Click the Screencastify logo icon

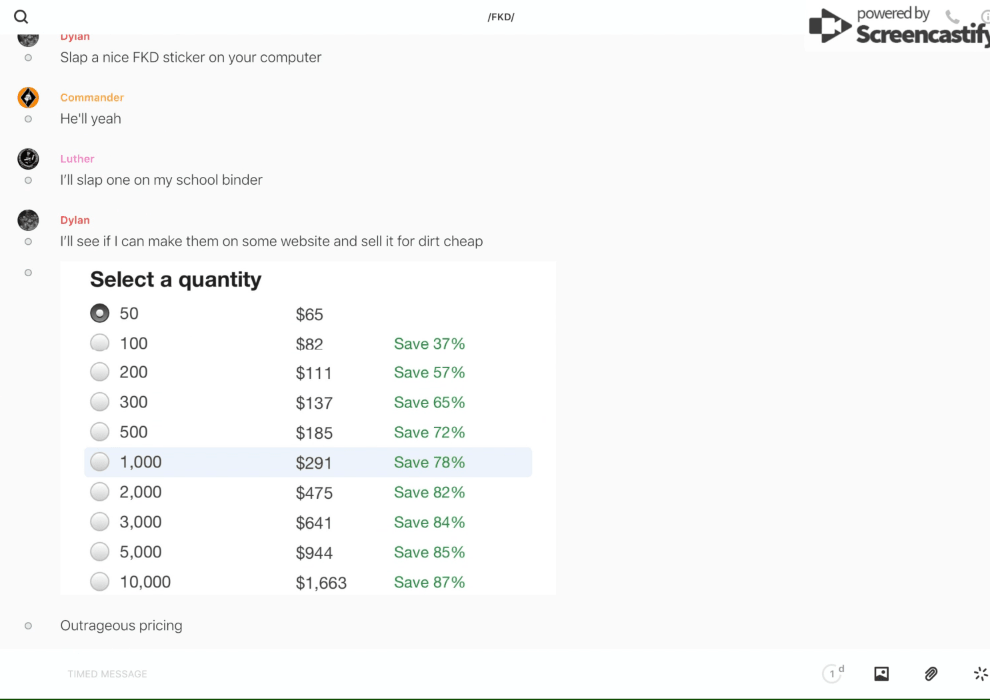[829, 26]
